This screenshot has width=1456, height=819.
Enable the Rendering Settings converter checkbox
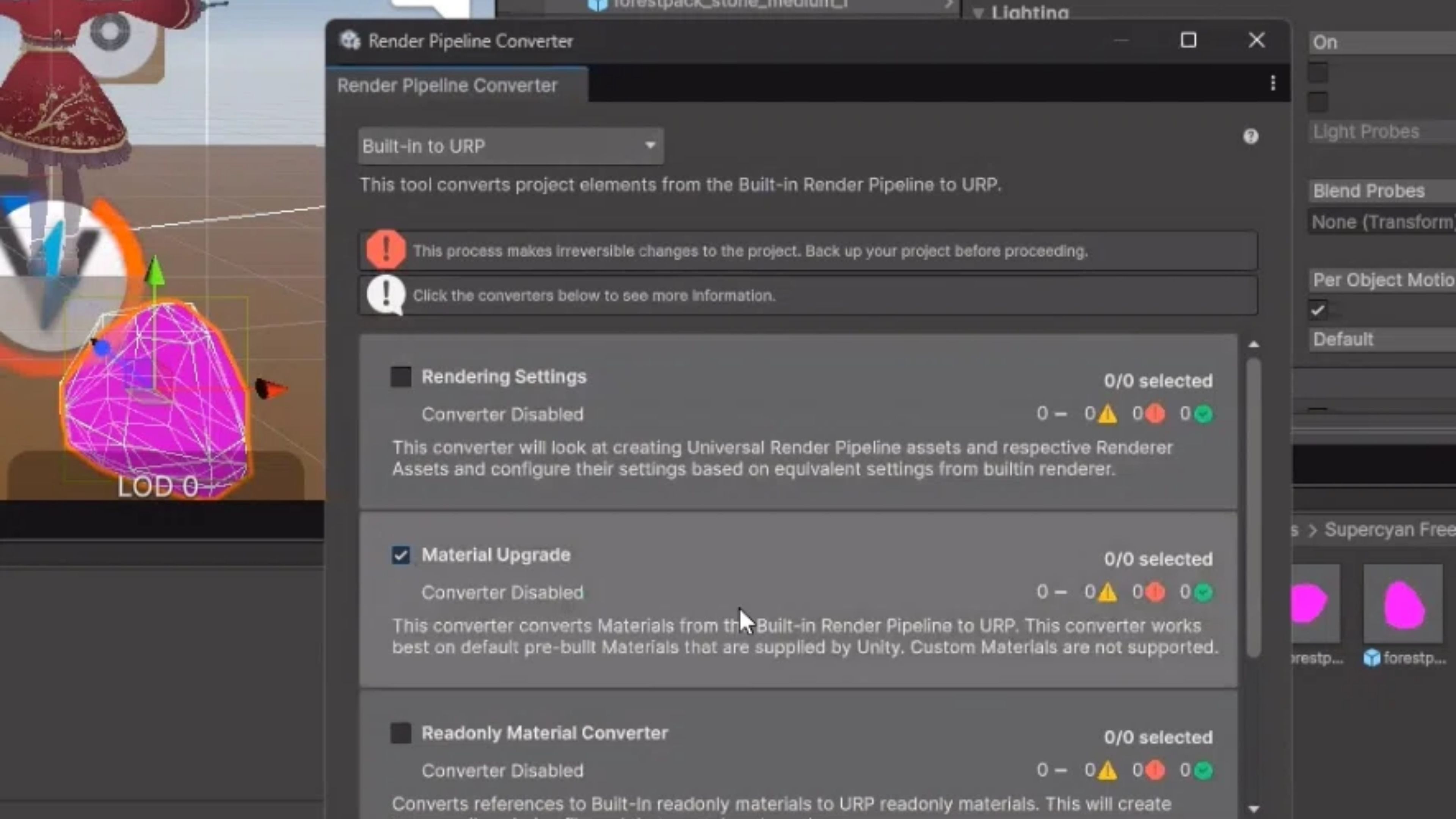(x=401, y=377)
